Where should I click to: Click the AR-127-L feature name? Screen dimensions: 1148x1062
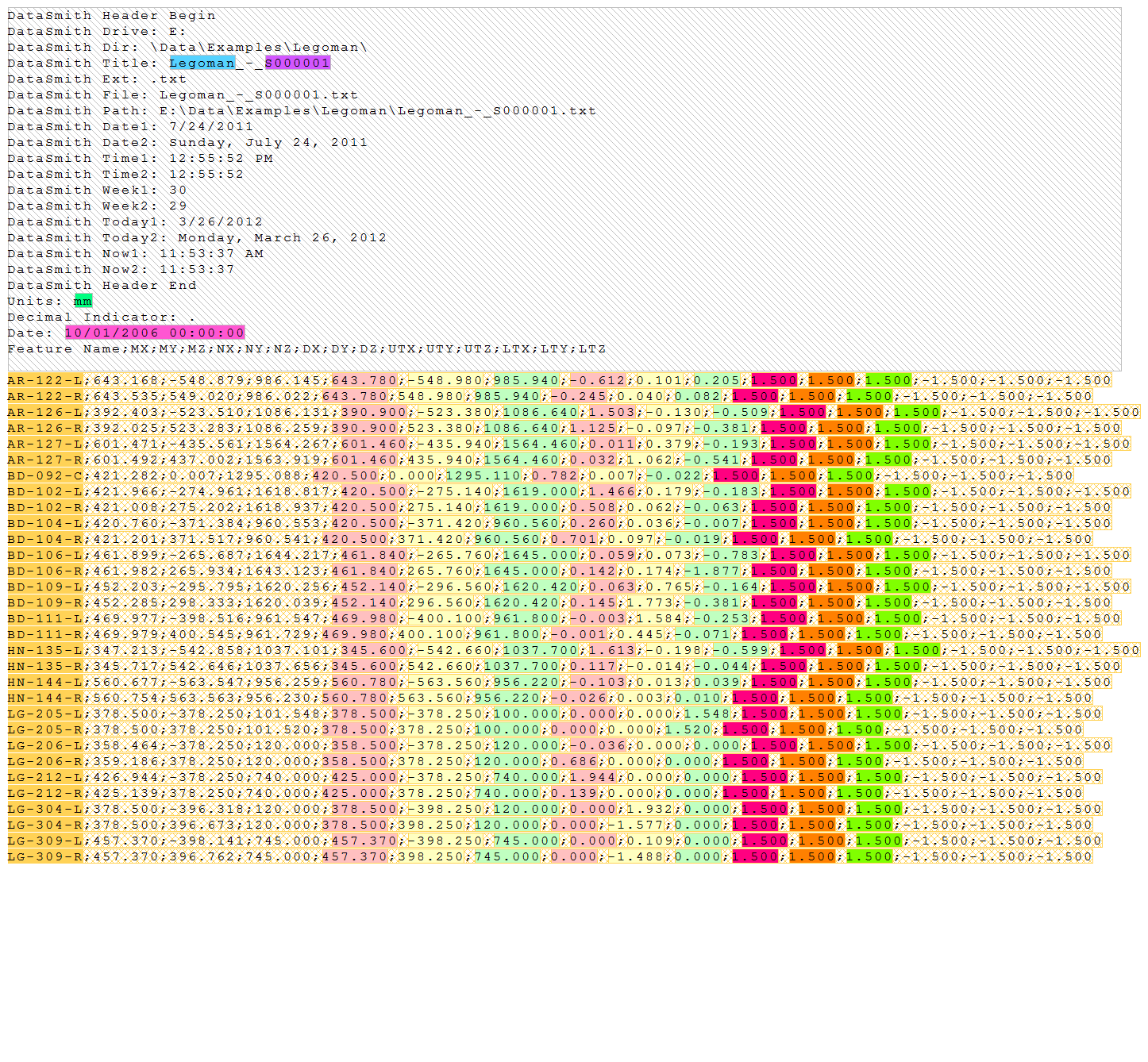45,444
